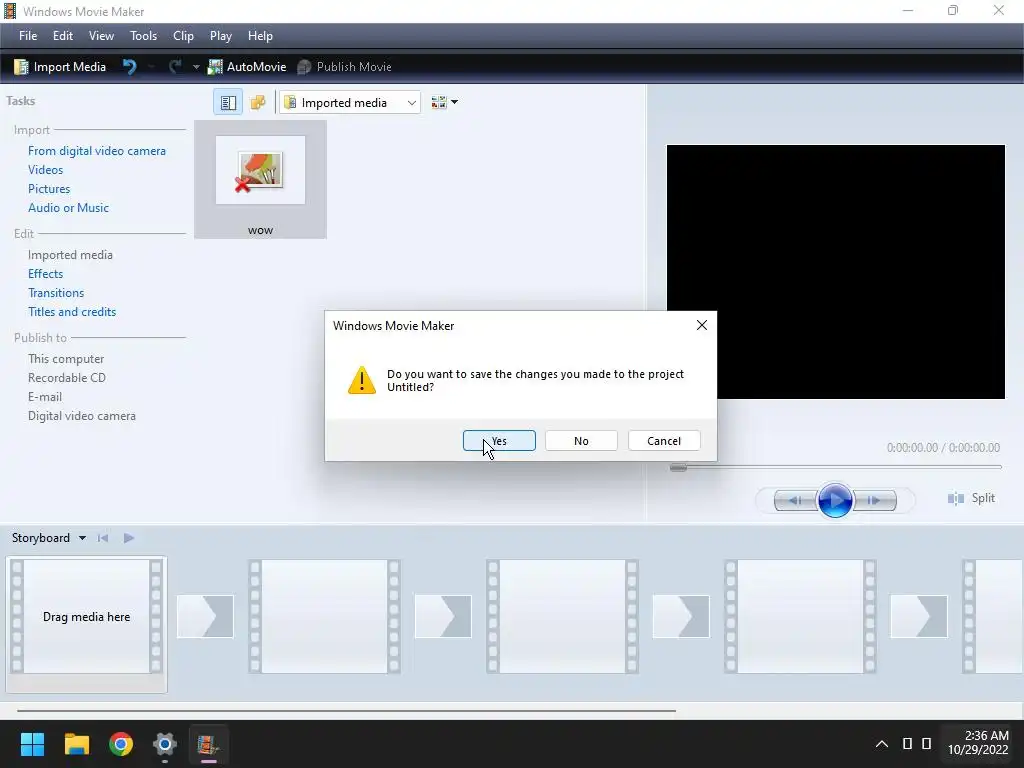This screenshot has height=768, width=1024.
Task: Click This computer under Publish to
Action: coord(66,359)
